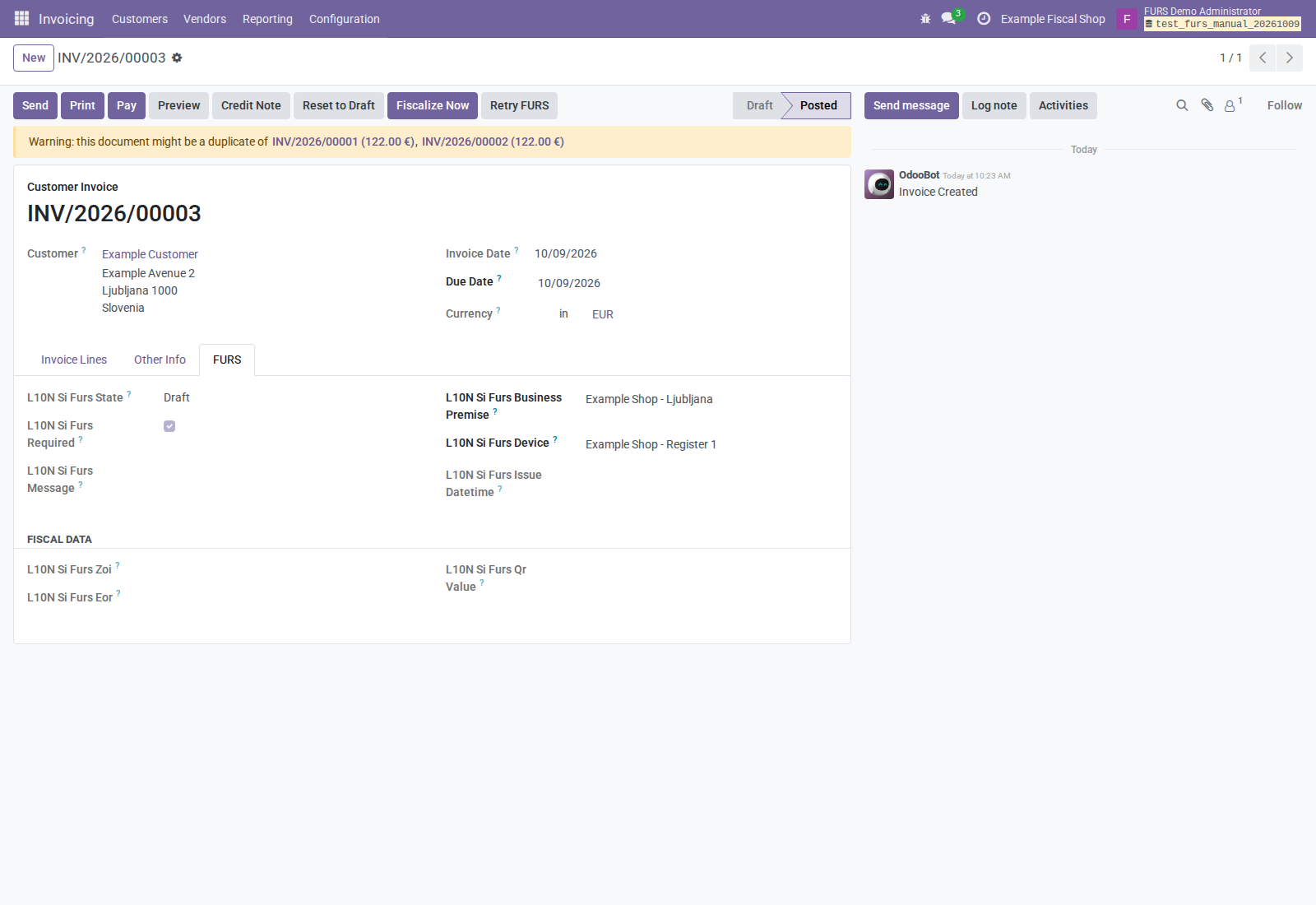Image resolution: width=1316 pixels, height=905 pixels.
Task: Click the Retry FURS button
Action: coord(520,105)
